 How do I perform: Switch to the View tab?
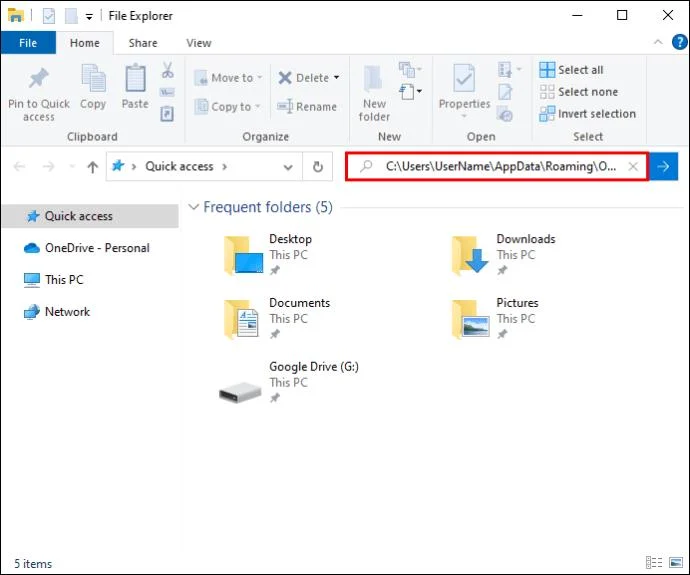tap(198, 43)
